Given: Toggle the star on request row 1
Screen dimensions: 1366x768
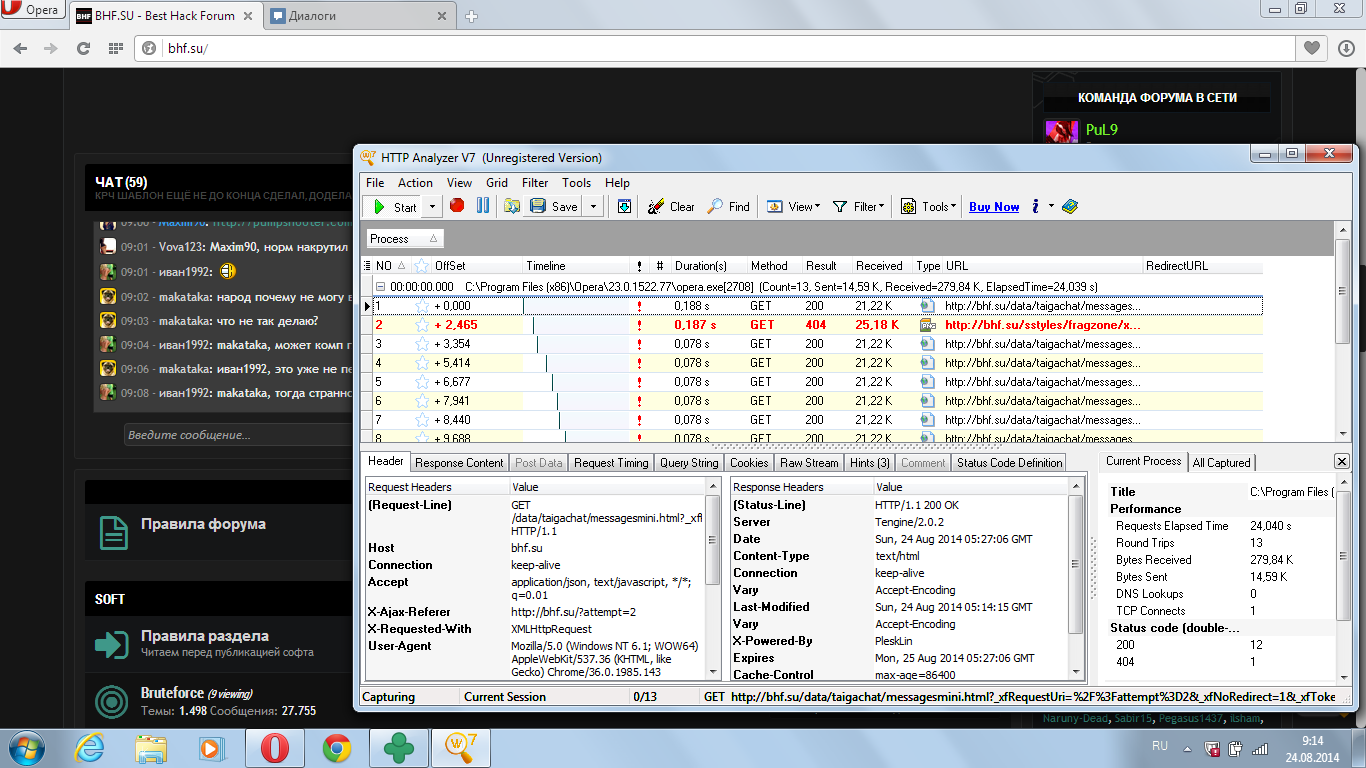Looking at the screenshot, I should [x=422, y=306].
